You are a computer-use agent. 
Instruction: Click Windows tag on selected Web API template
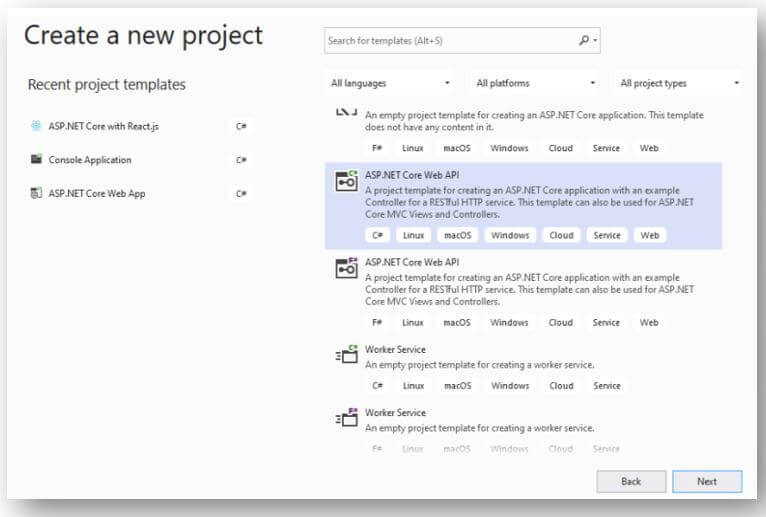[510, 235]
